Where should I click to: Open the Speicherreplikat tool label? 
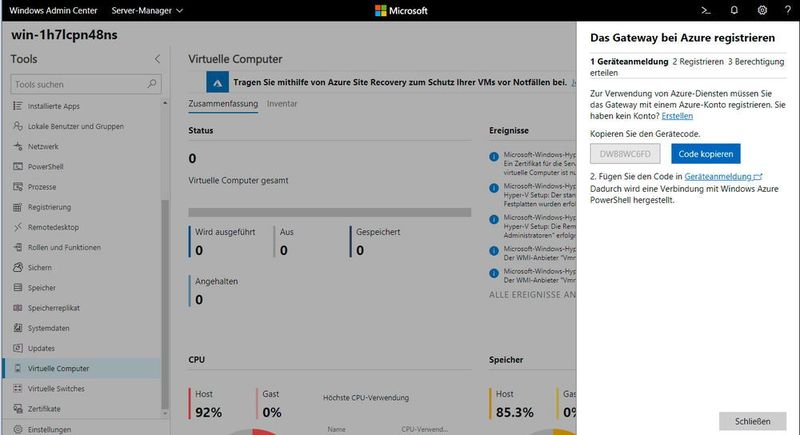coord(54,308)
